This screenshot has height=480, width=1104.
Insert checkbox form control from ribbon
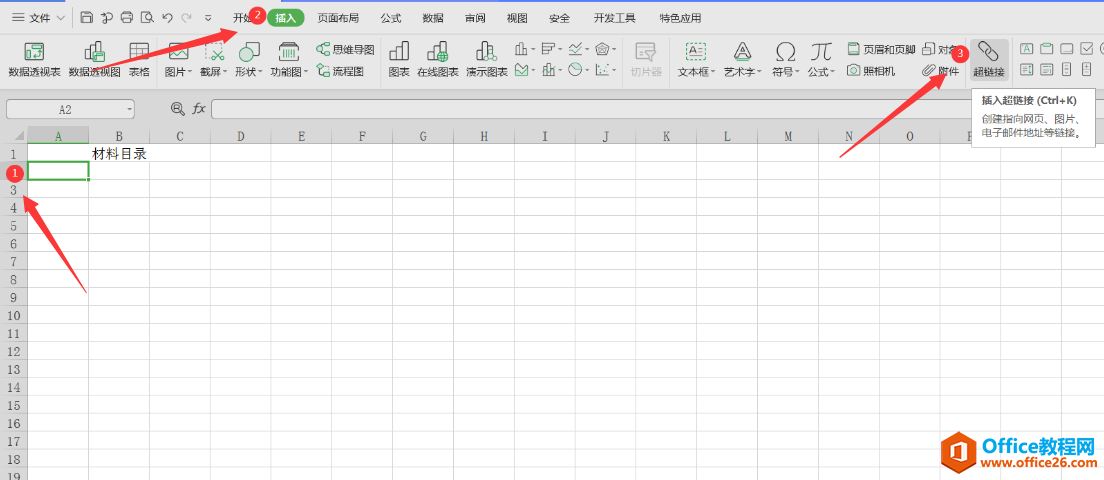[x=1087, y=48]
